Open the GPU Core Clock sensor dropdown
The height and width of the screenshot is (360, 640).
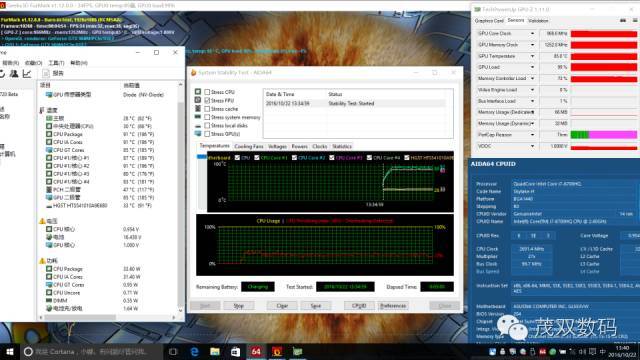(532, 33)
